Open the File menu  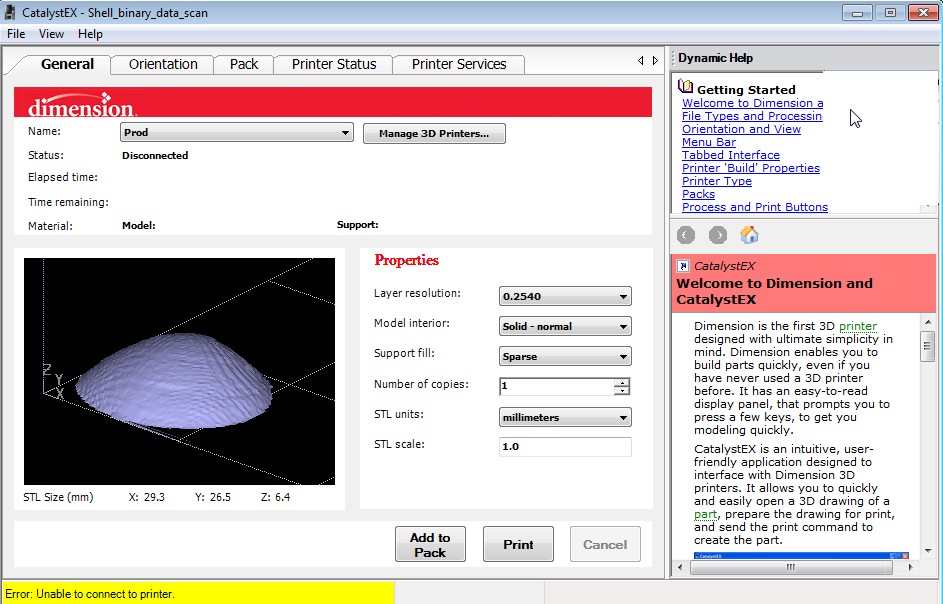tap(16, 34)
